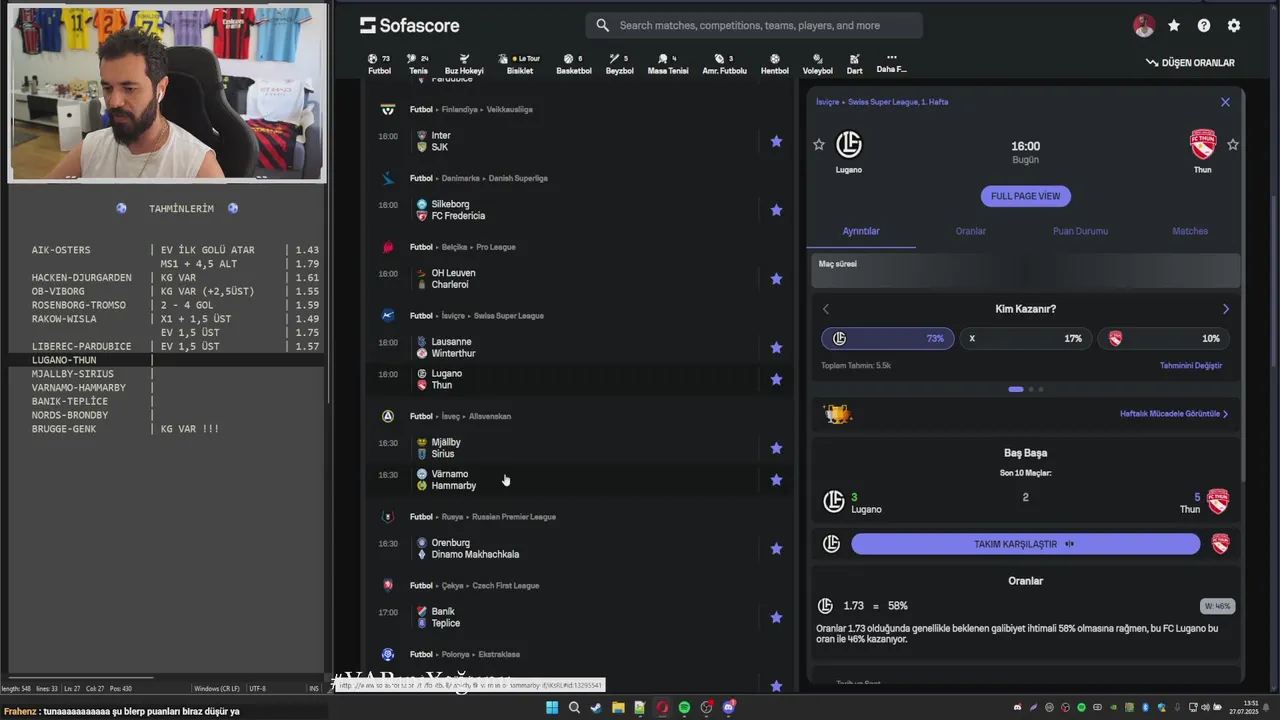The width and height of the screenshot is (1280, 720).
Task: Open Haftalık Mücadele Görüntüle link
Action: (1174, 414)
